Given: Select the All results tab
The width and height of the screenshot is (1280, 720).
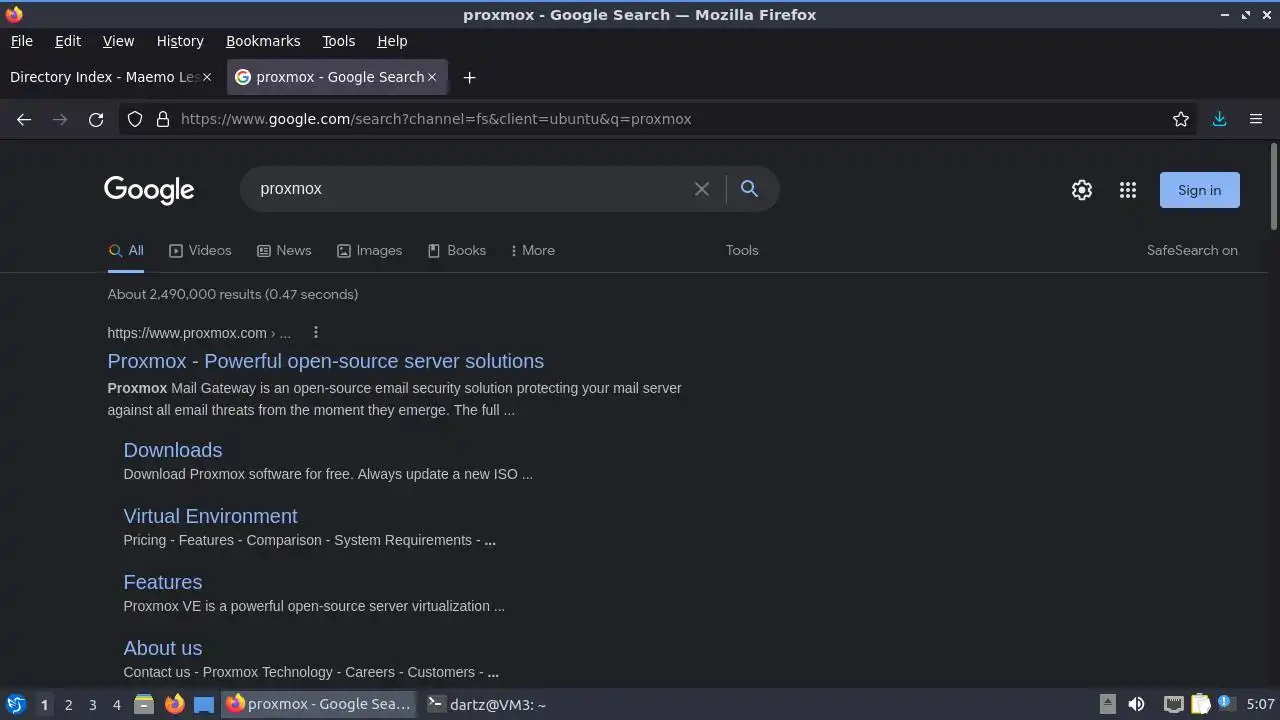Looking at the screenshot, I should (126, 251).
